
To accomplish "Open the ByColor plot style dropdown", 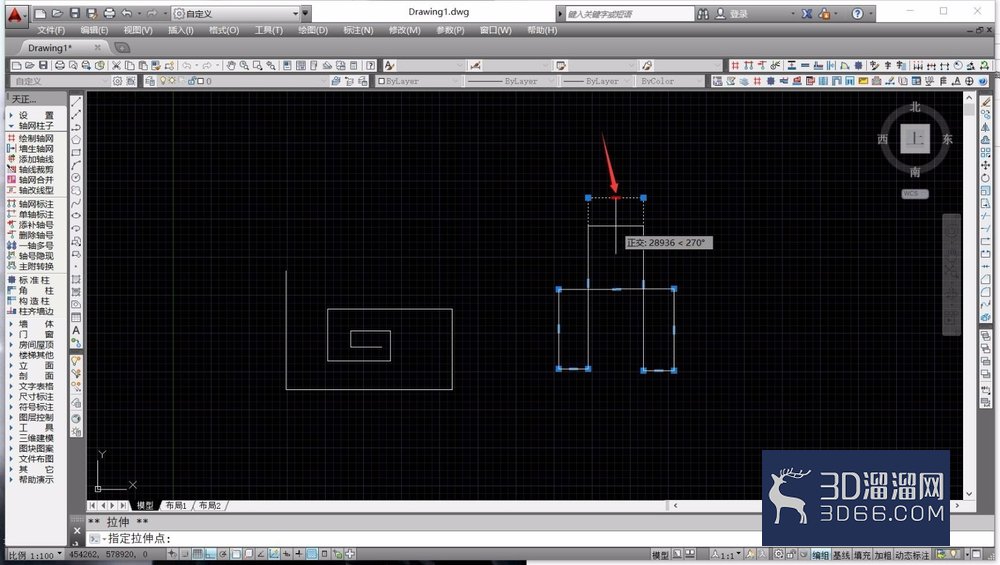I will coord(671,81).
